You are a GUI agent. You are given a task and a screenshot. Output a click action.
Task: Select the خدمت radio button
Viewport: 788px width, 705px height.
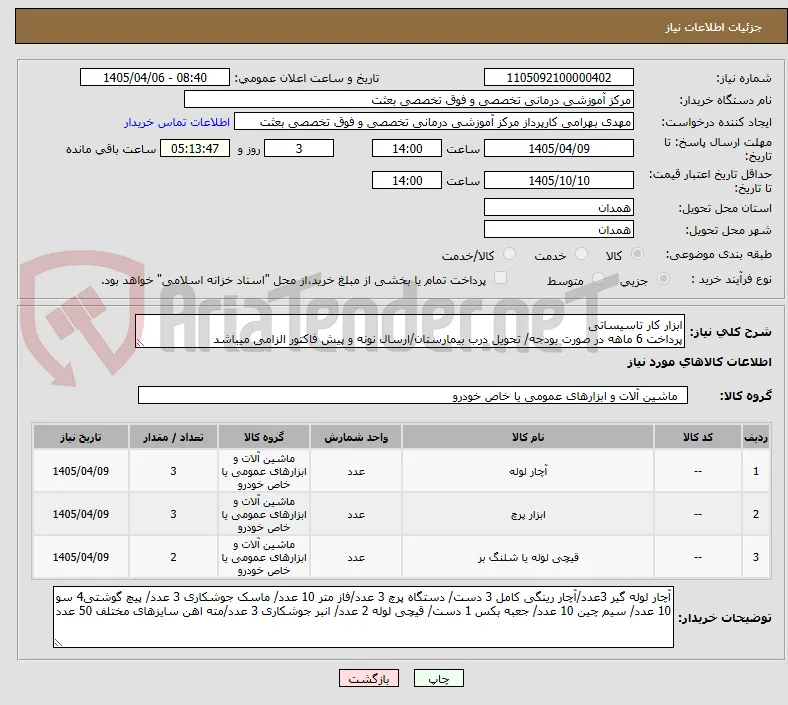pyautogui.click(x=581, y=254)
